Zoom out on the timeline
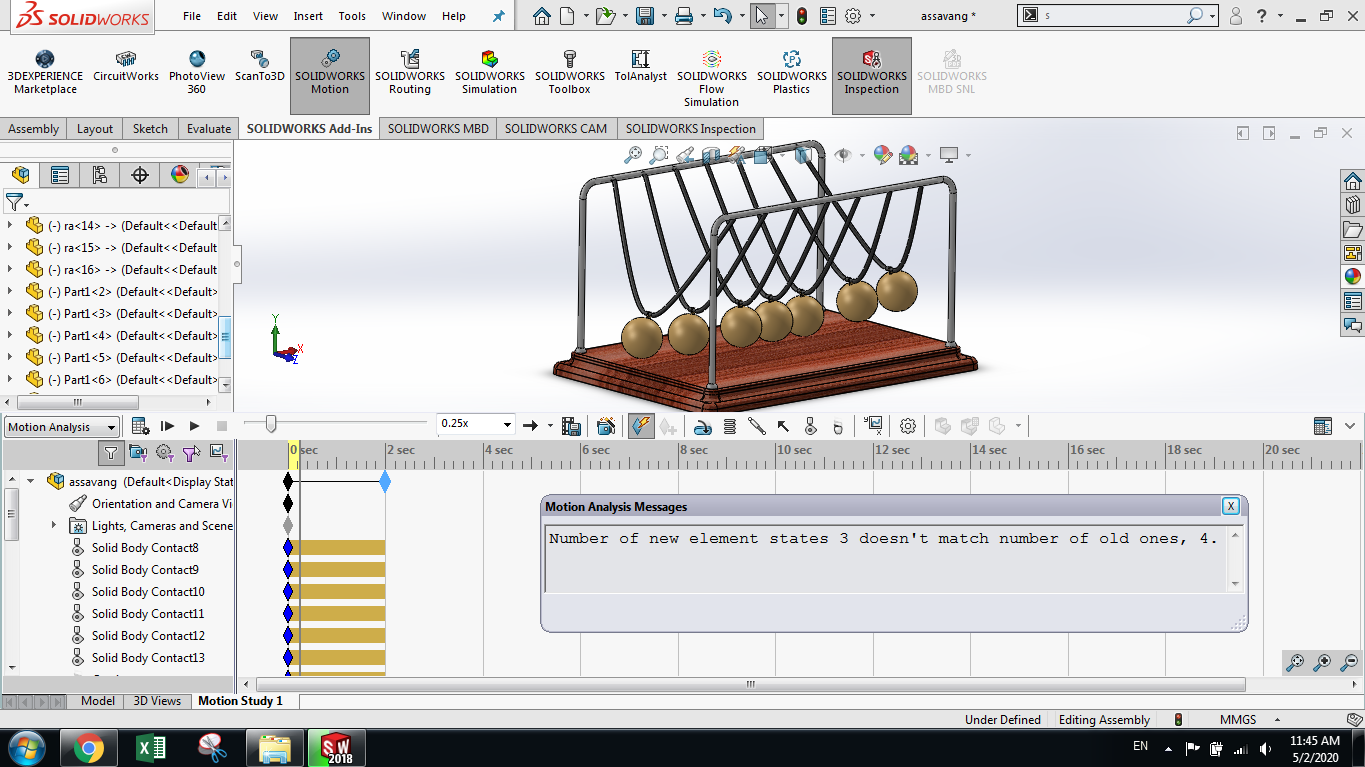 [1348, 662]
